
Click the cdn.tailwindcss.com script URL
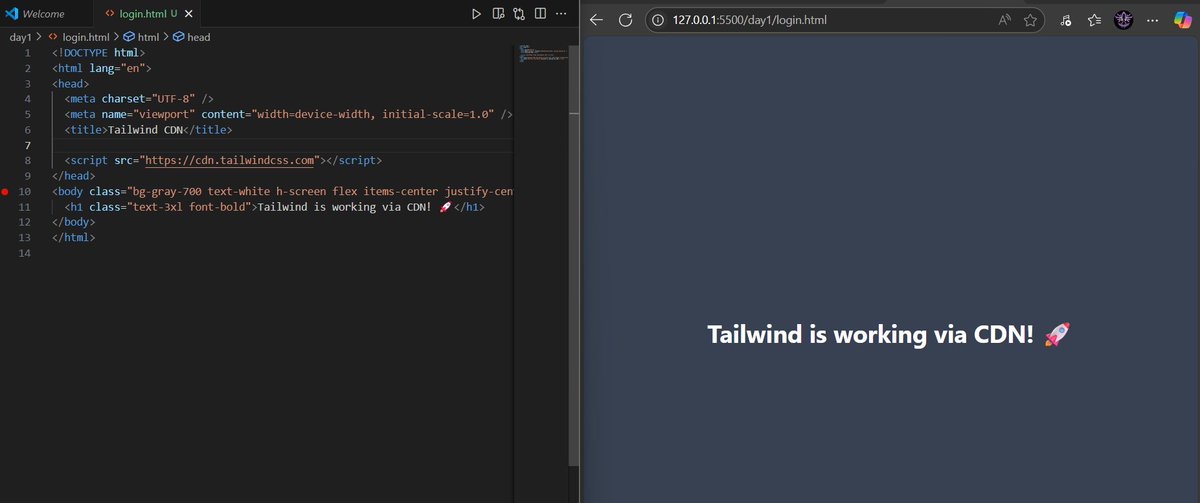point(230,160)
